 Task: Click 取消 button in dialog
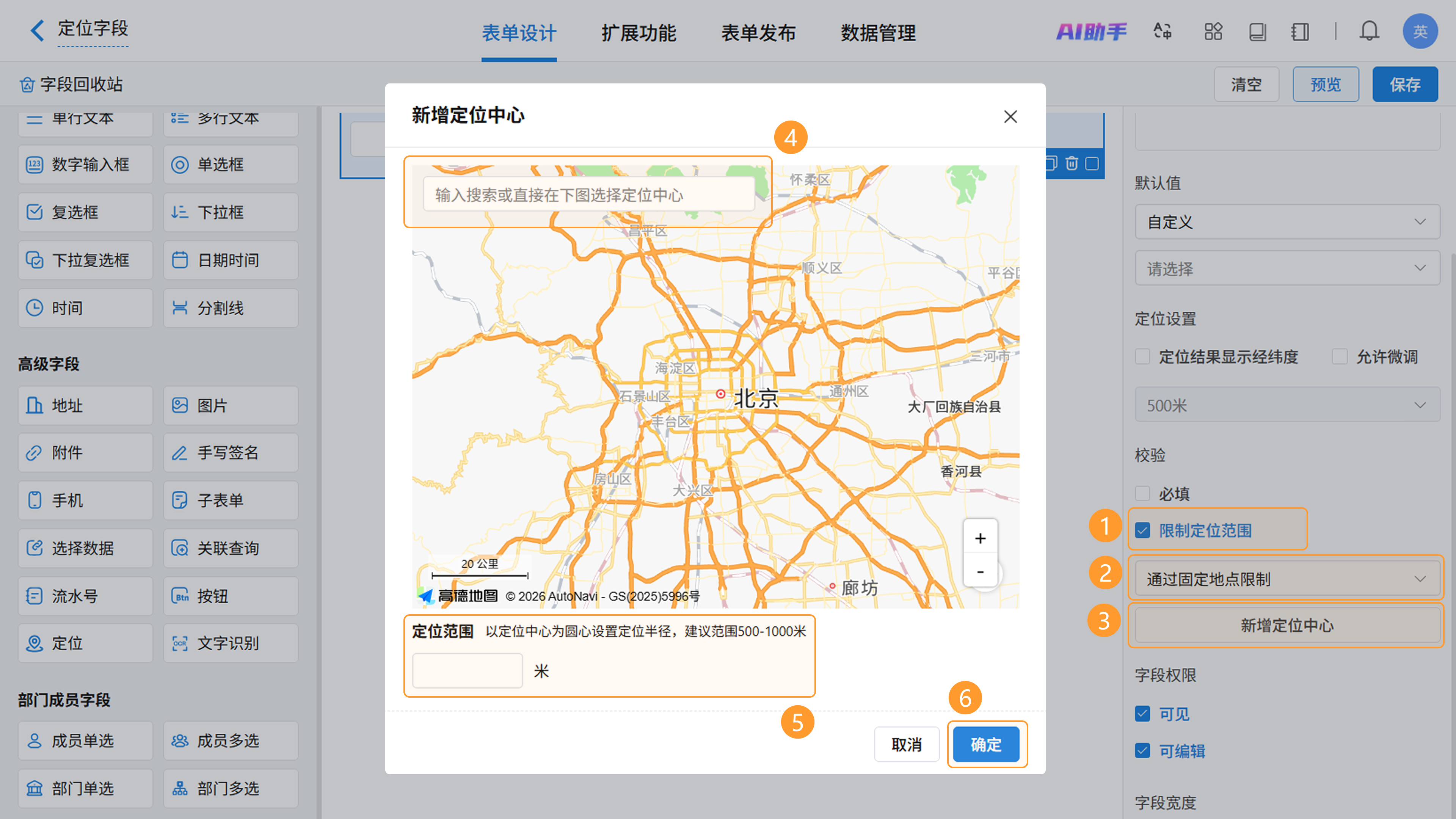point(906,744)
